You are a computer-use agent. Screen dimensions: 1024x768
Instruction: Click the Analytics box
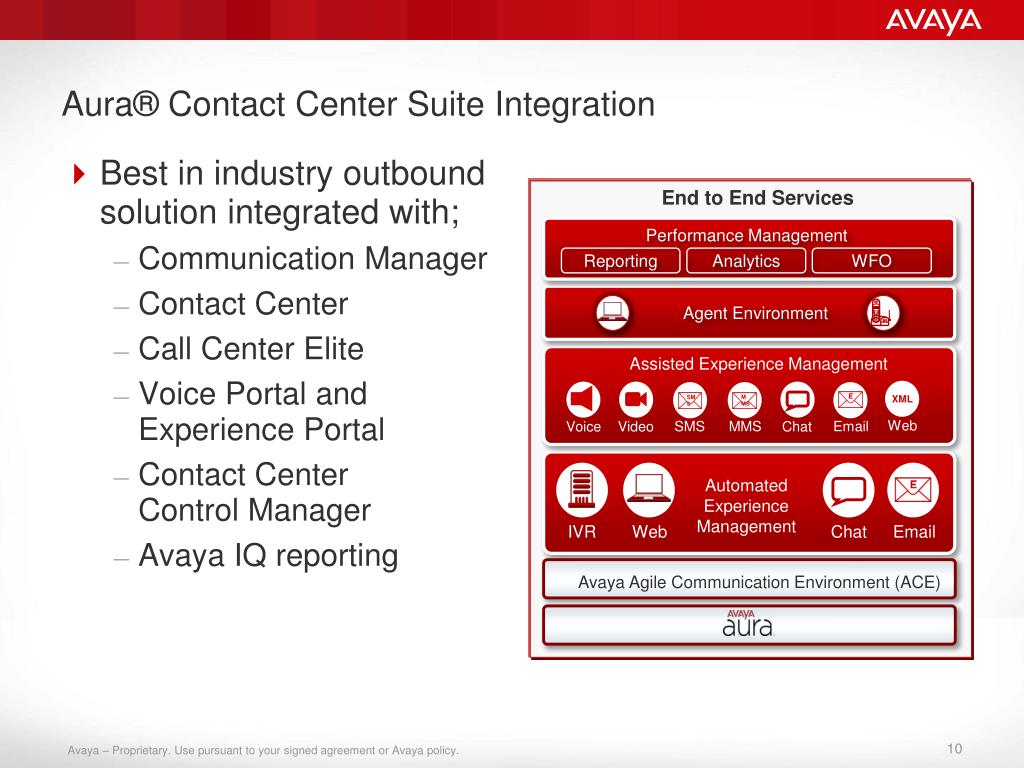[746, 261]
